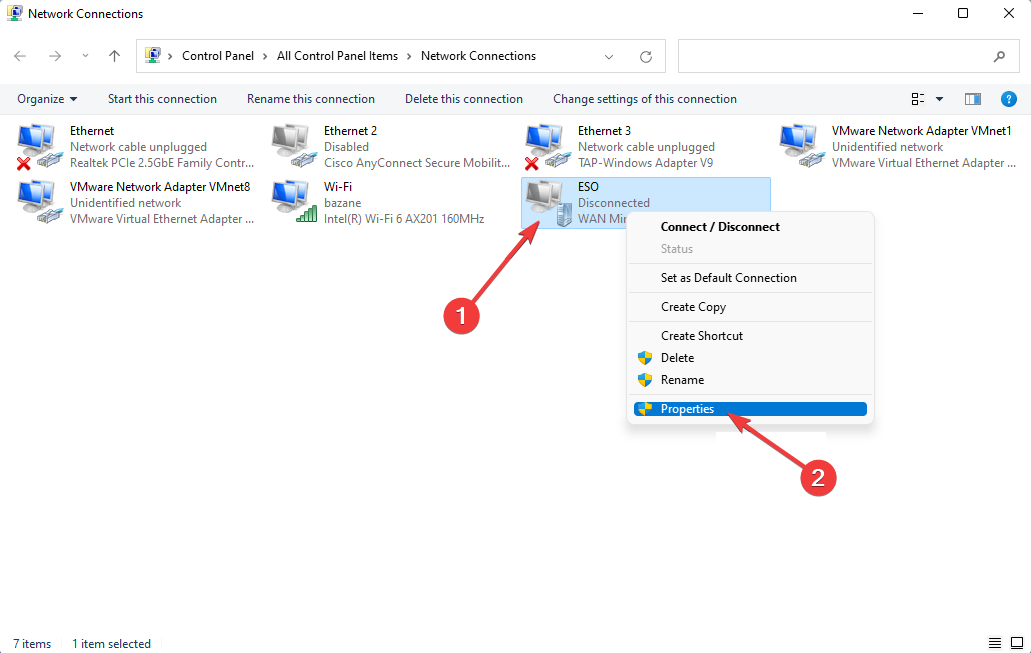The width and height of the screenshot is (1031, 653).
Task: Open the address bar history dropdown
Action: (609, 57)
